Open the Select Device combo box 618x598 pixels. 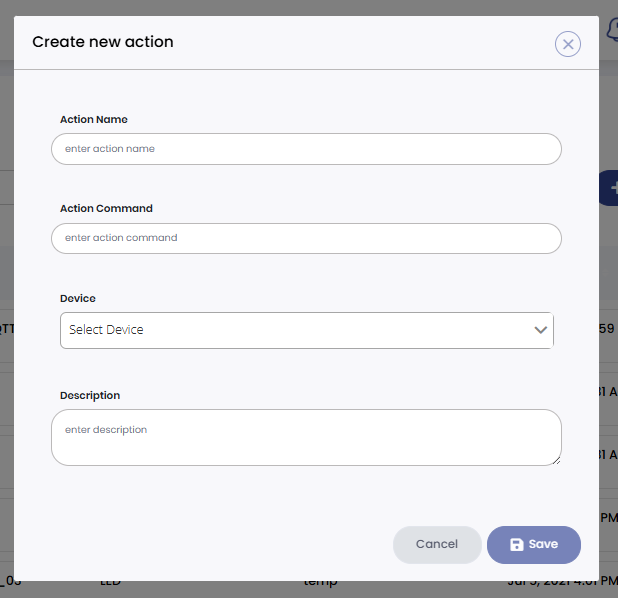pyautogui.click(x=300, y=330)
